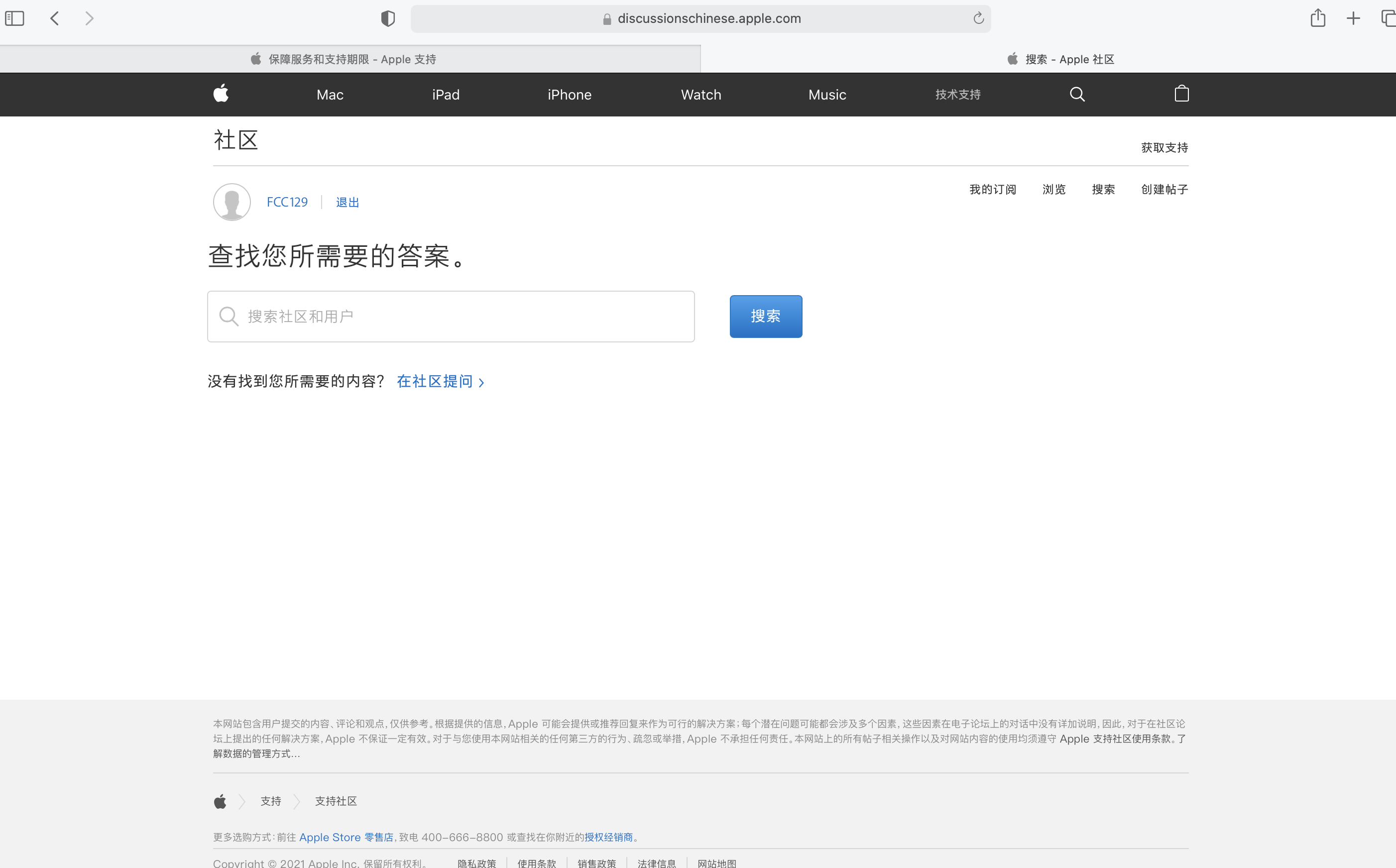Select the 搜索 - Apple 社区 tab
The image size is (1396, 868).
coord(1059,59)
